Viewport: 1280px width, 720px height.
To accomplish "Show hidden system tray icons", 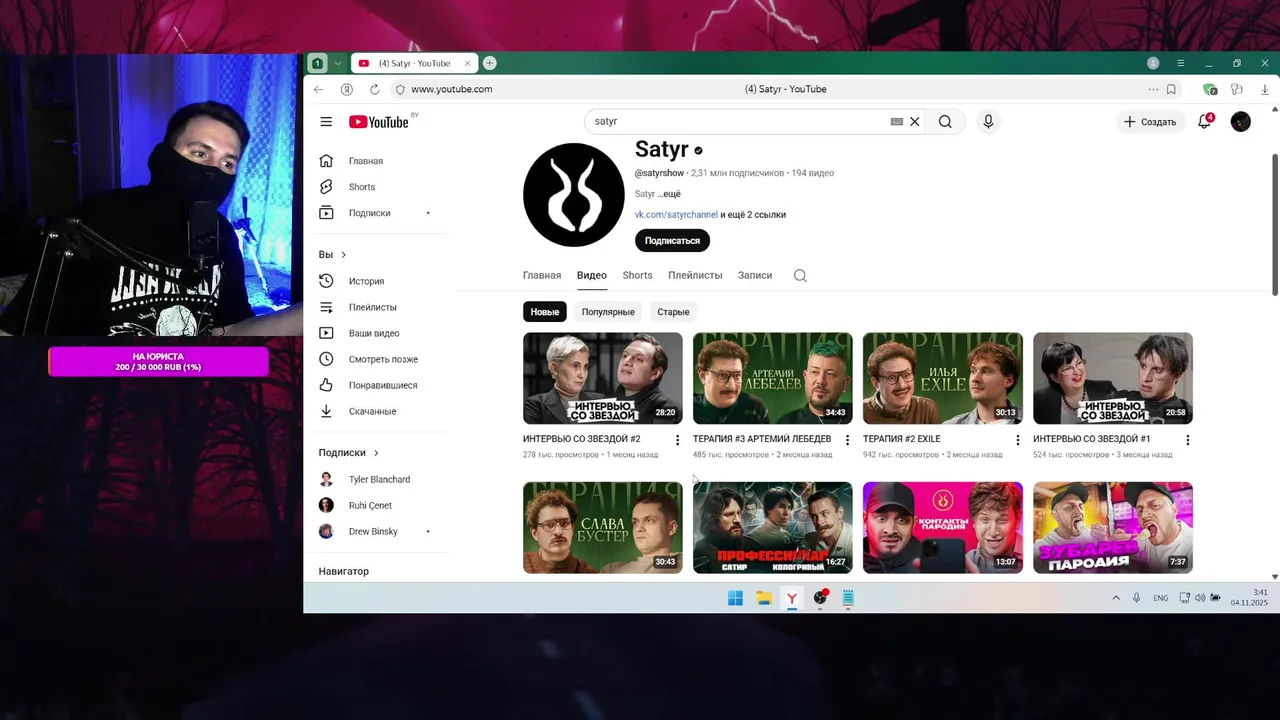I will pyautogui.click(x=1116, y=598).
